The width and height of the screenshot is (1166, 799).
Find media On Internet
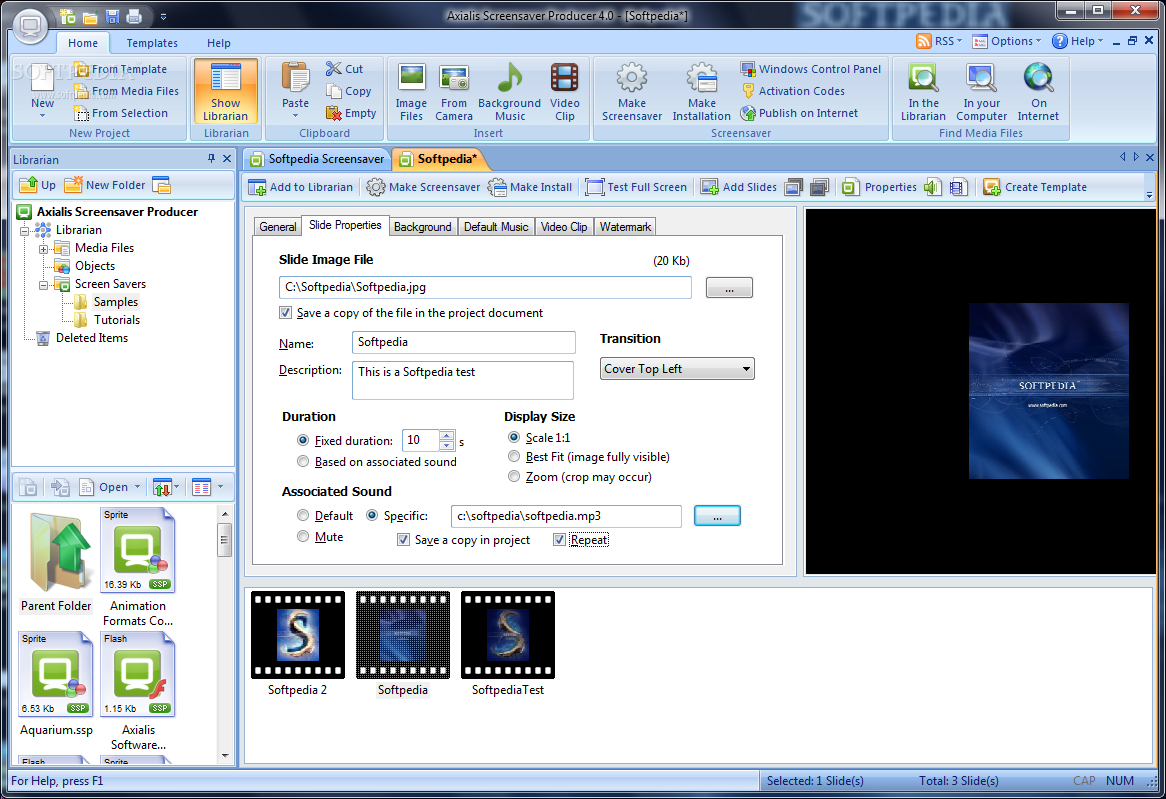pos(1038,92)
